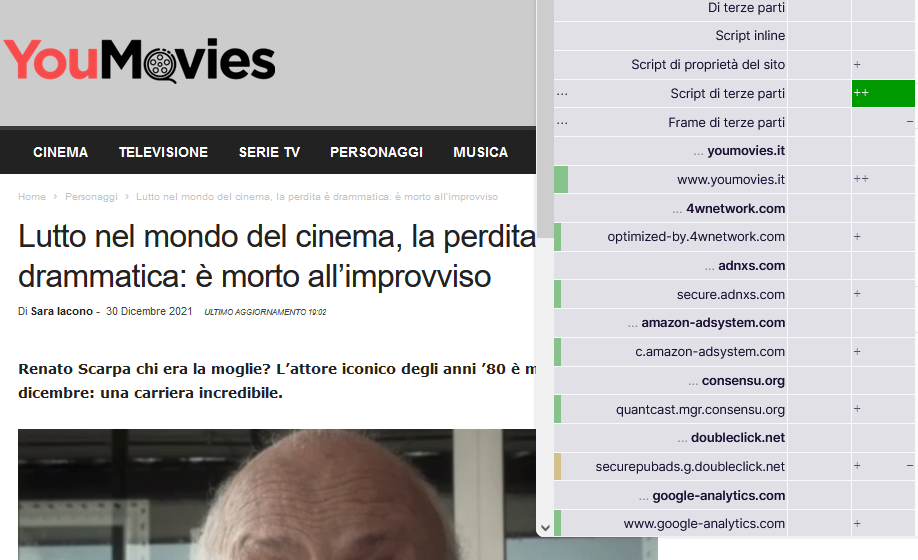The width and height of the screenshot is (918, 560).
Task: Expand the google-analytics.com domain group
Action: pos(712,496)
